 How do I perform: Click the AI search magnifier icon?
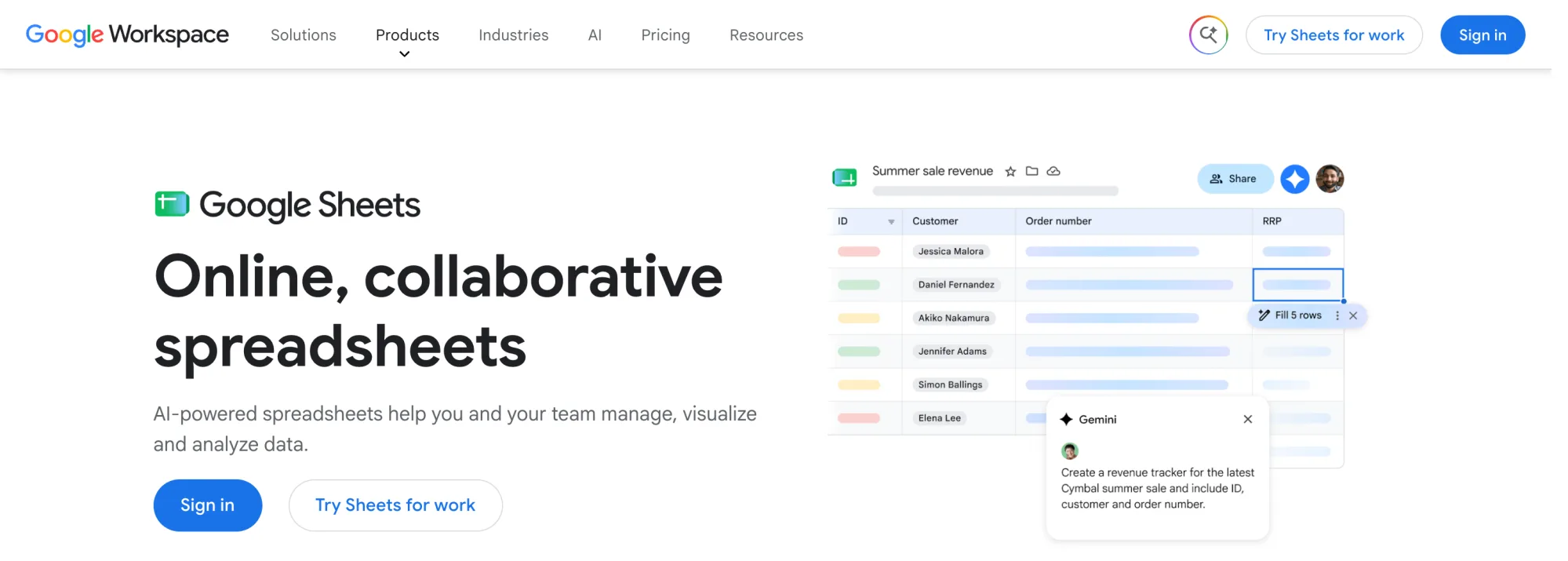1208,35
